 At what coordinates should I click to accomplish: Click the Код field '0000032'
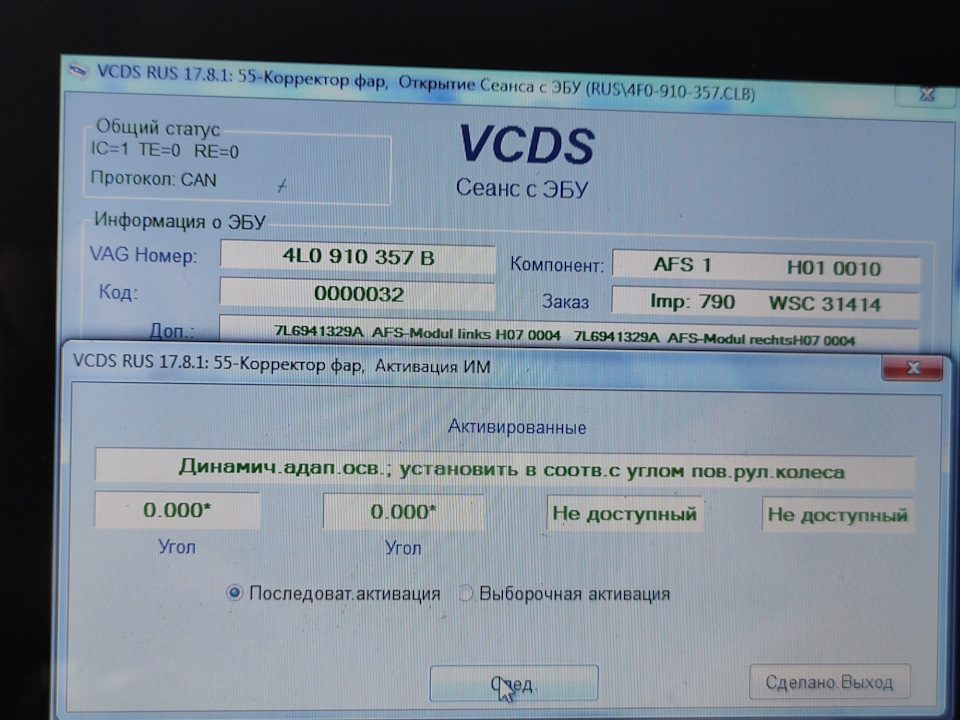click(358, 294)
